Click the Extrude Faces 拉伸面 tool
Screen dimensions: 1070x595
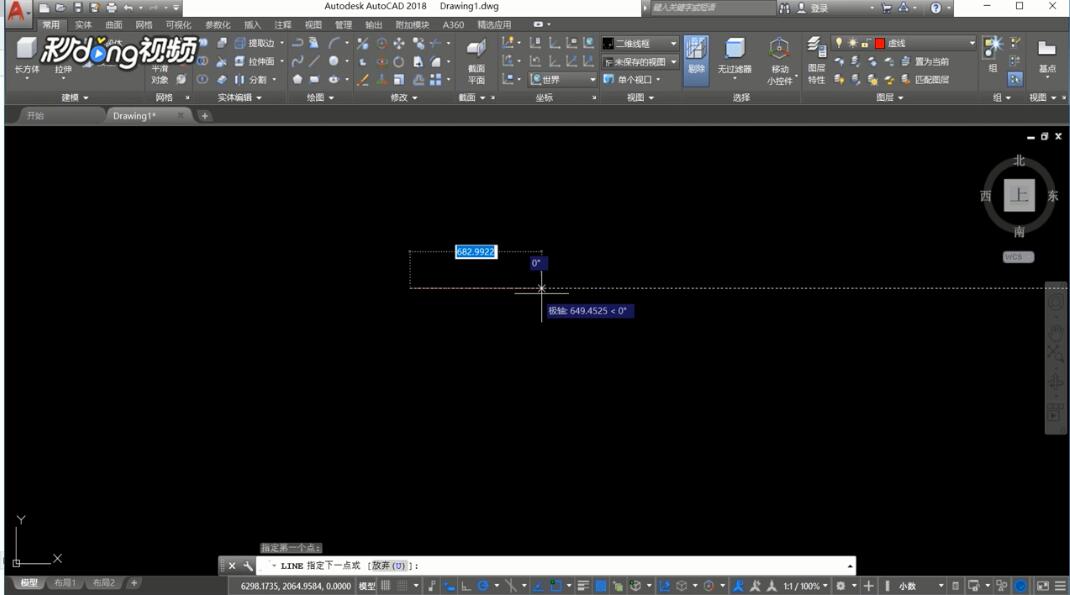tap(255, 61)
